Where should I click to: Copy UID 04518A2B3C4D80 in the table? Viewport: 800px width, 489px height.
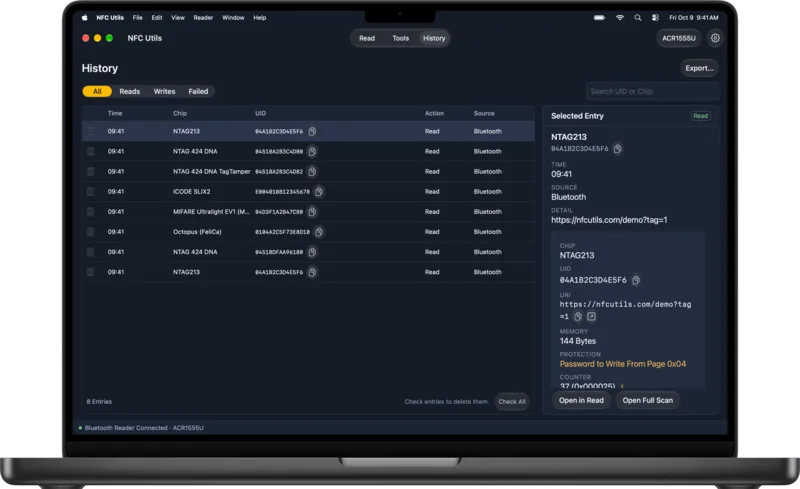[x=312, y=151]
